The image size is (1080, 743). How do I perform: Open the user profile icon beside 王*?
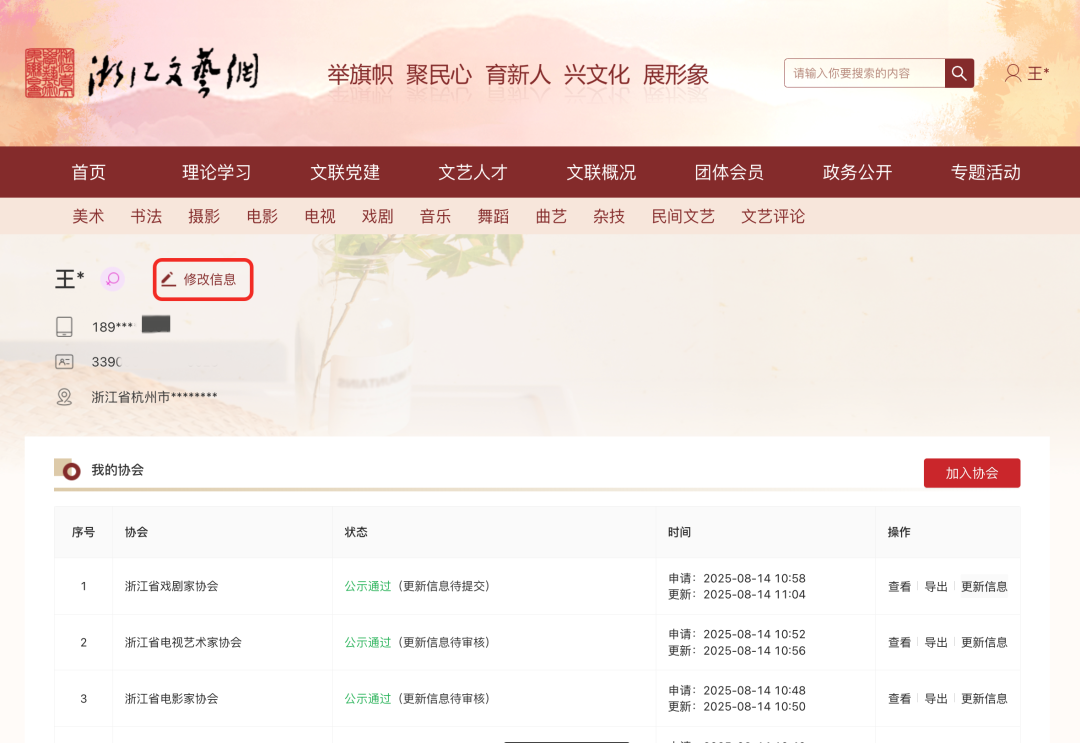(1012, 73)
